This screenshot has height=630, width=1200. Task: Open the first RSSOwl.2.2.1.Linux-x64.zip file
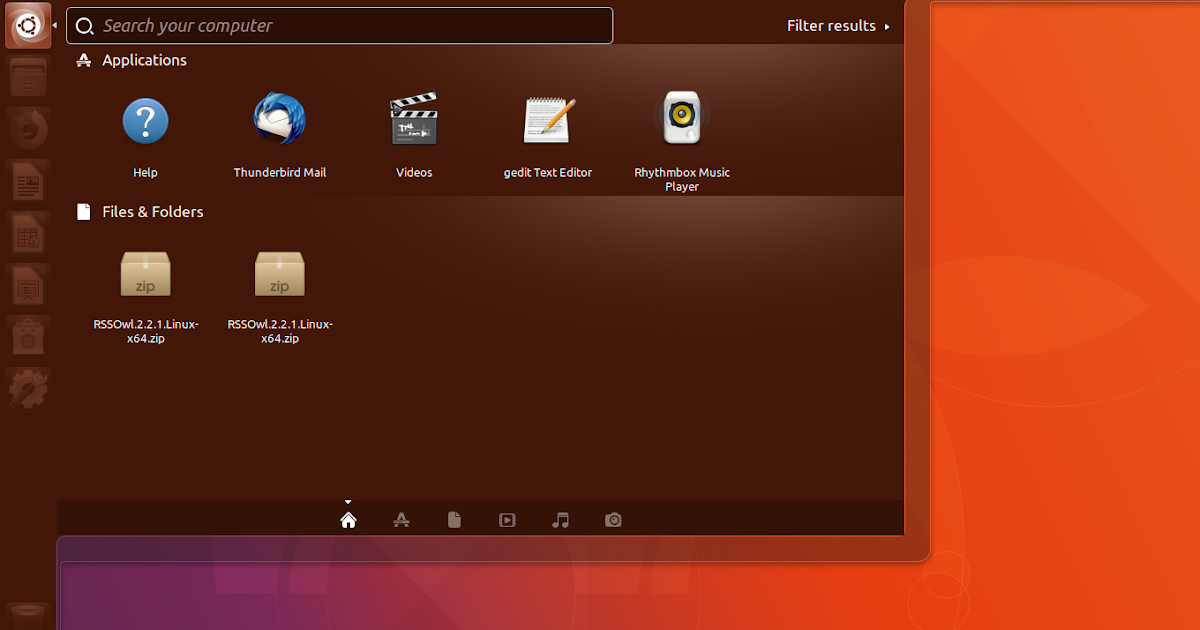tap(145, 296)
